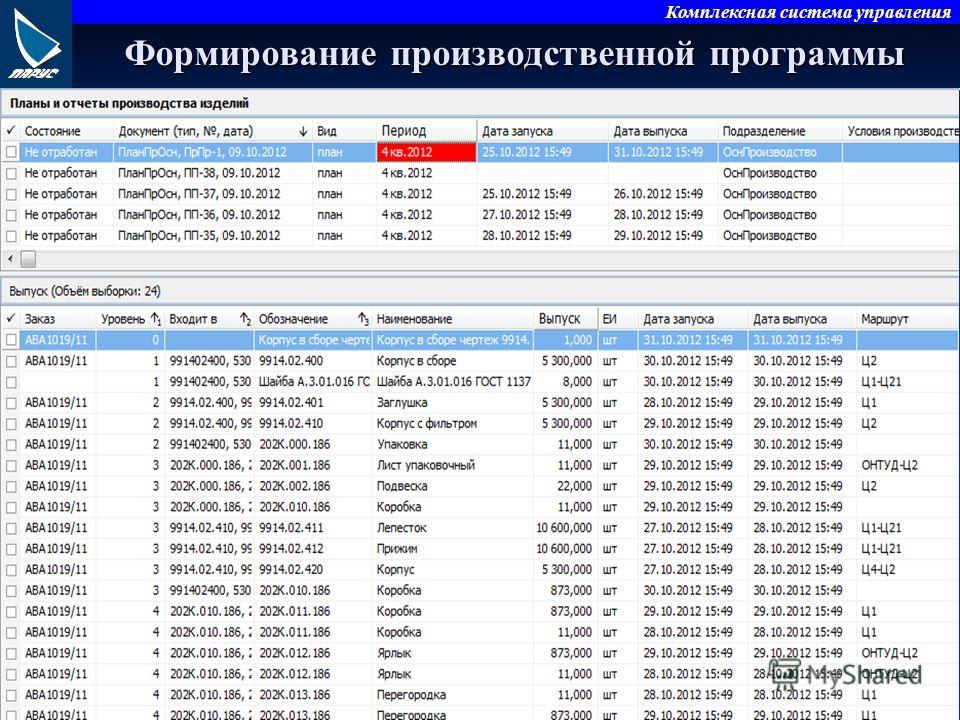The image size is (960, 720).
Task: Click the check-all icon in plans table header
Action: (11, 131)
